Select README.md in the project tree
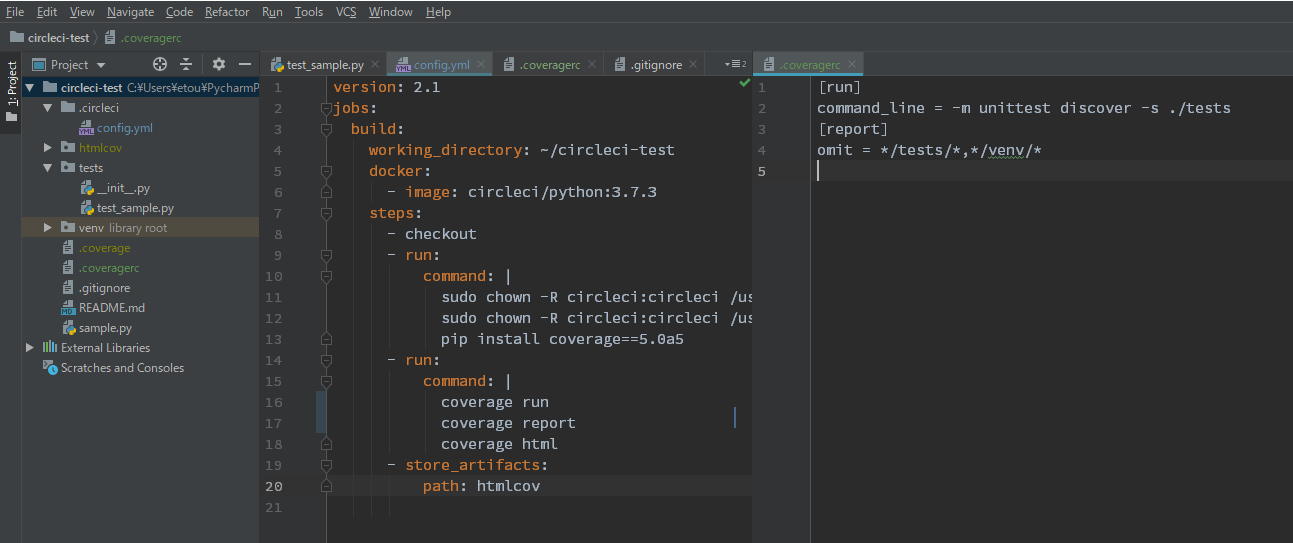 [x=112, y=308]
